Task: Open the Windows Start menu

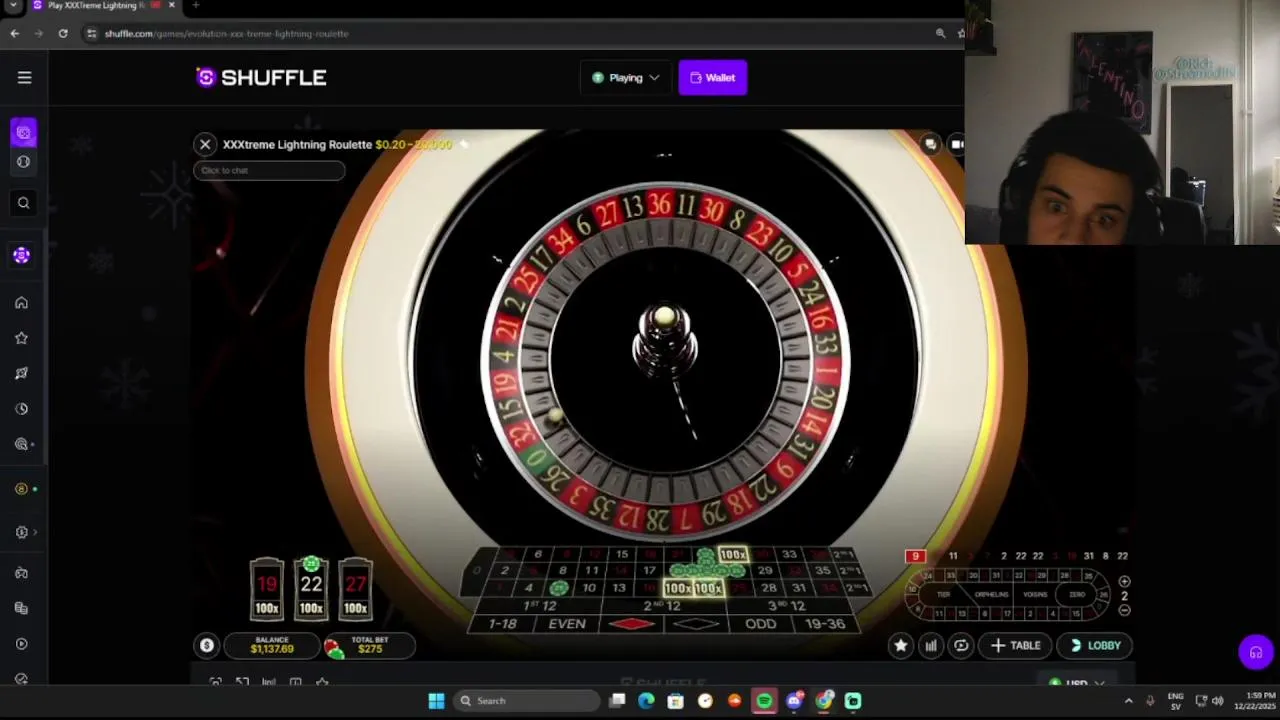Action: 436,701
